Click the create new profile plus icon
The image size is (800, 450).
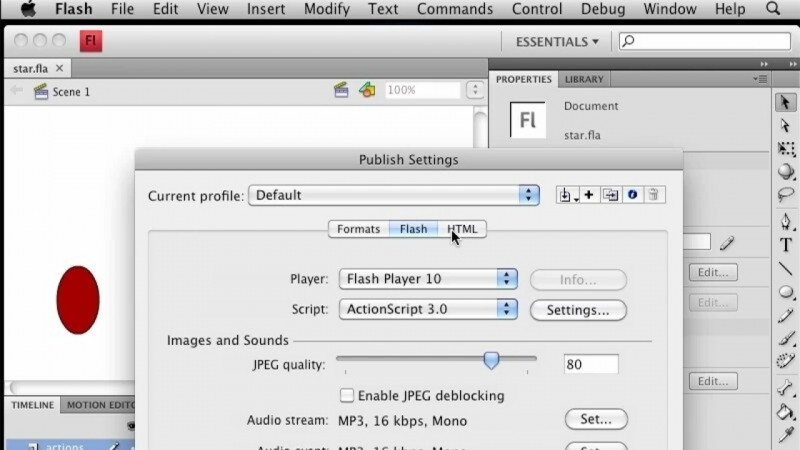[589, 195]
